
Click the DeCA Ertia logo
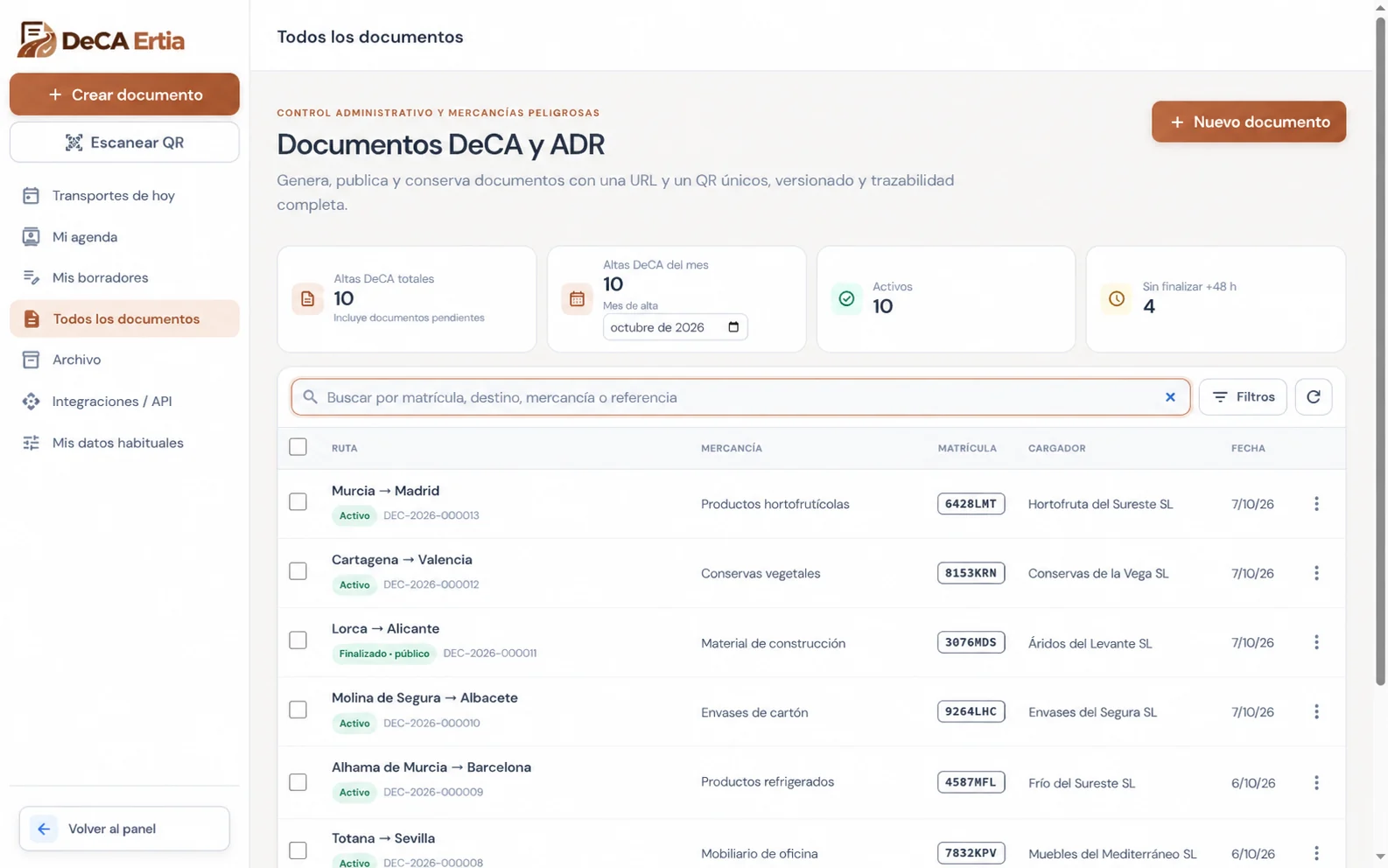[x=102, y=39]
